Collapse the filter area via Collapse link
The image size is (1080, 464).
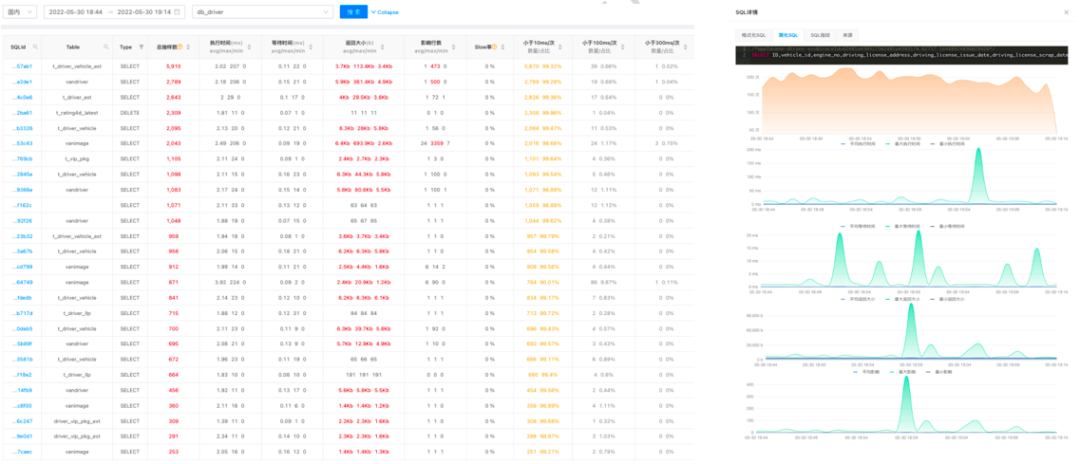coord(384,12)
